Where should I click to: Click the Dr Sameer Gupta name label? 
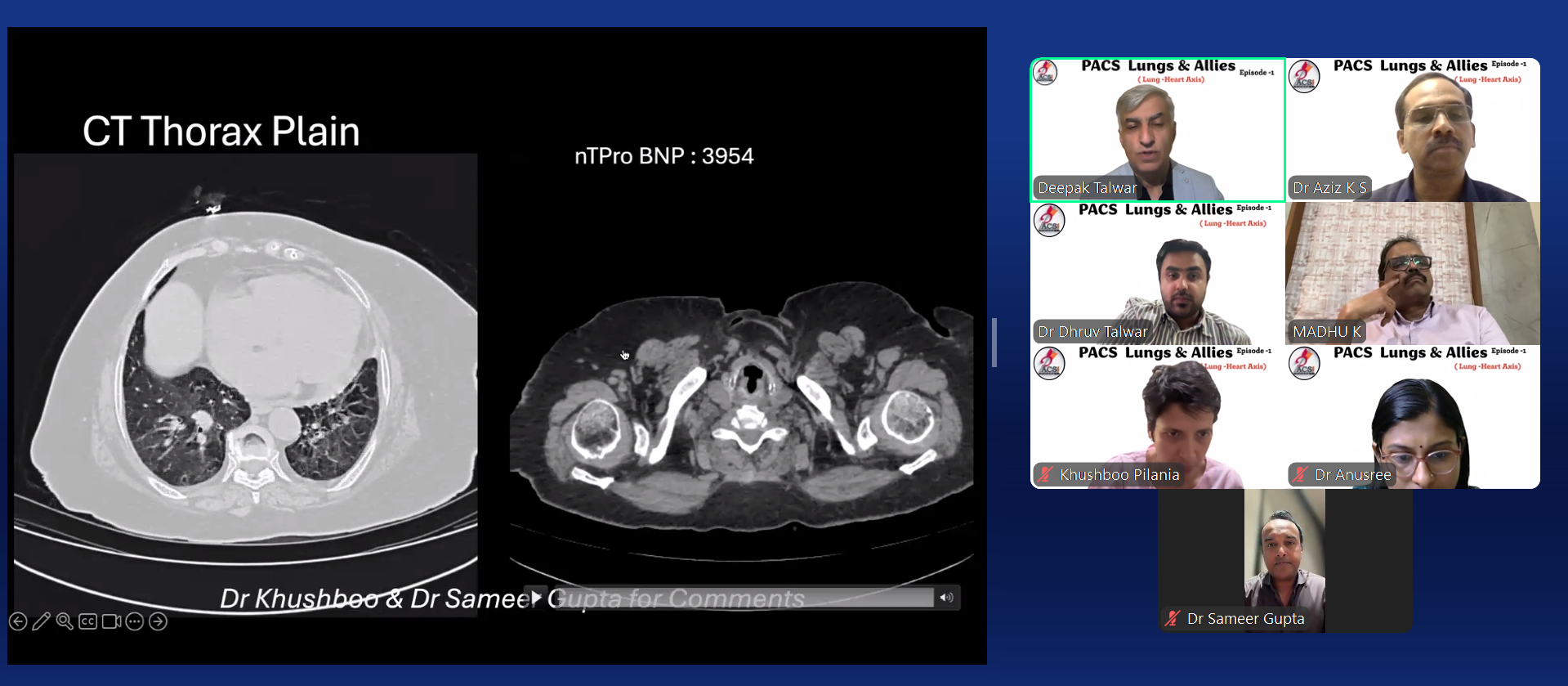click(1245, 619)
